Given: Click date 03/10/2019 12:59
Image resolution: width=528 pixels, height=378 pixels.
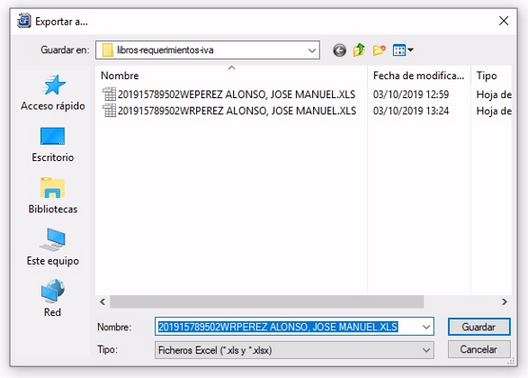Looking at the screenshot, I should pyautogui.click(x=411, y=94).
